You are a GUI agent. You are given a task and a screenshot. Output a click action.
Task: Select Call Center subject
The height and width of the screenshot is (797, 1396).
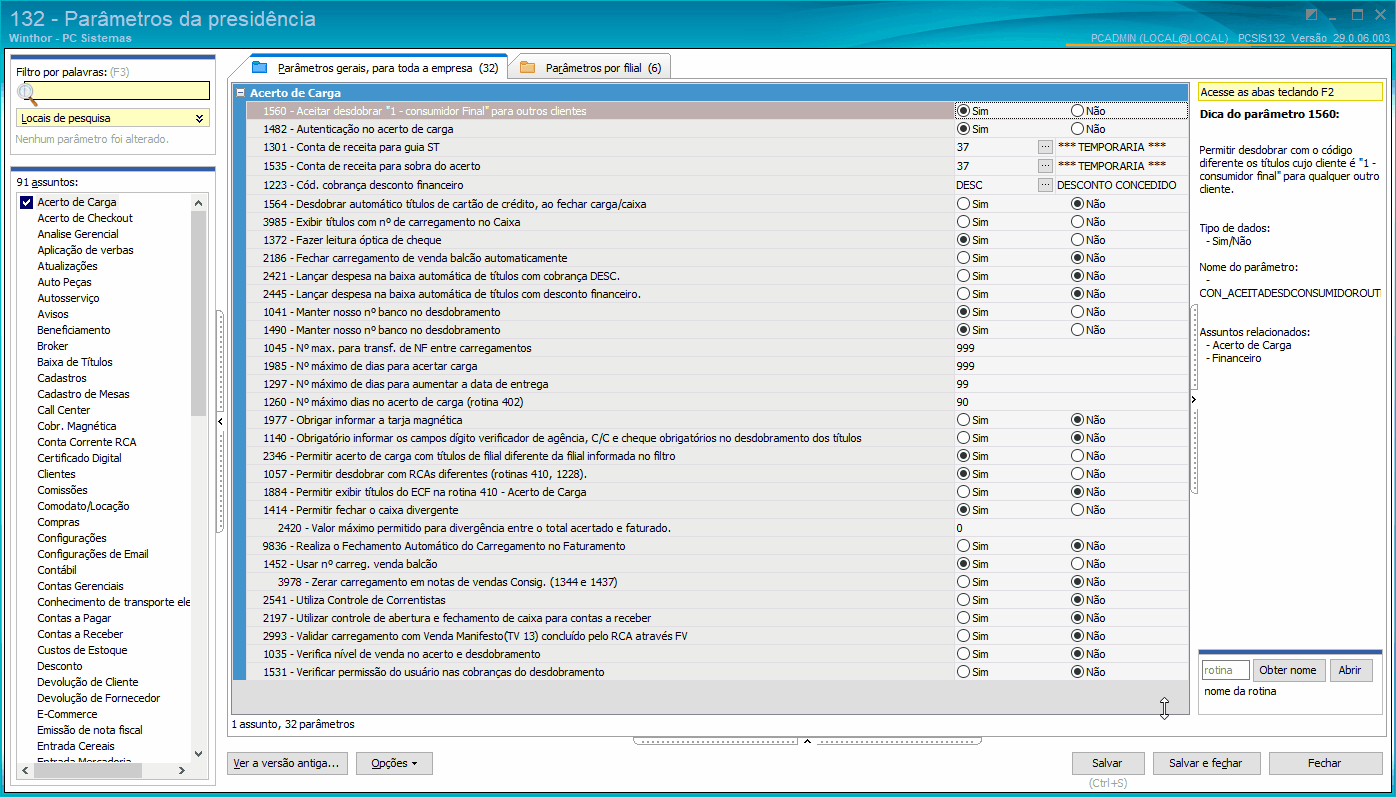[x=64, y=410]
